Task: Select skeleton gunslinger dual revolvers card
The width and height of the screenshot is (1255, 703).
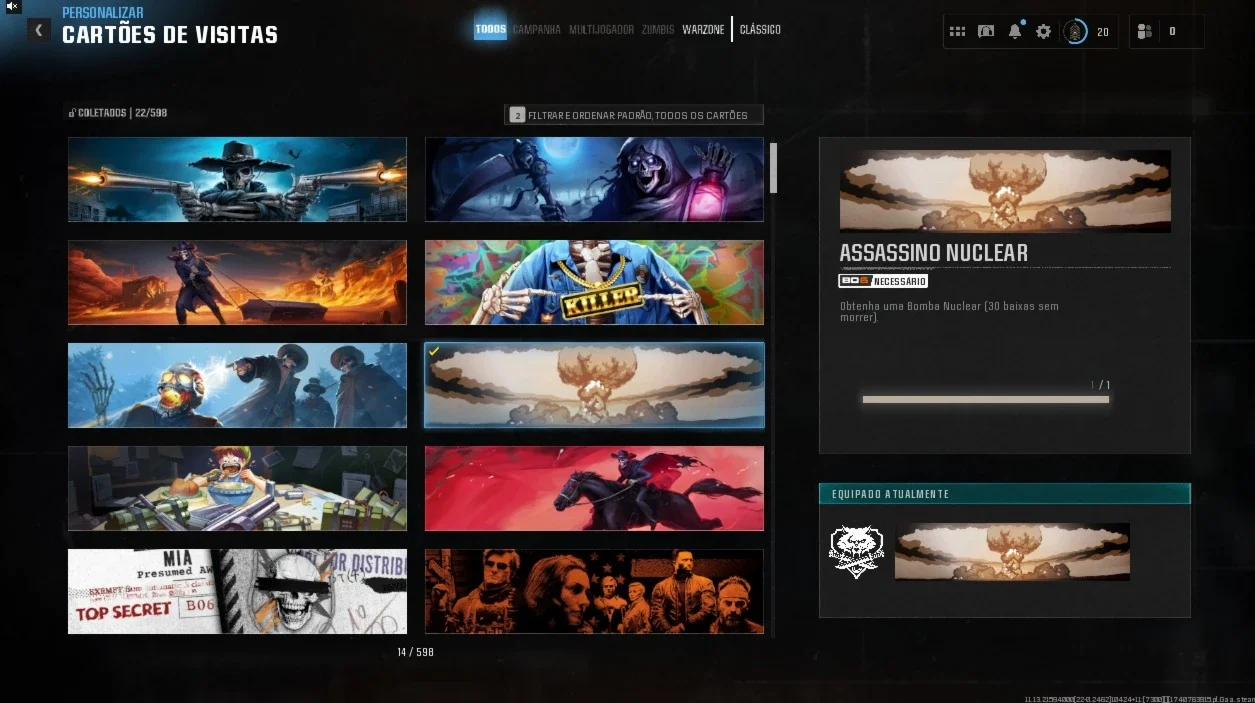Action: pyautogui.click(x=237, y=179)
